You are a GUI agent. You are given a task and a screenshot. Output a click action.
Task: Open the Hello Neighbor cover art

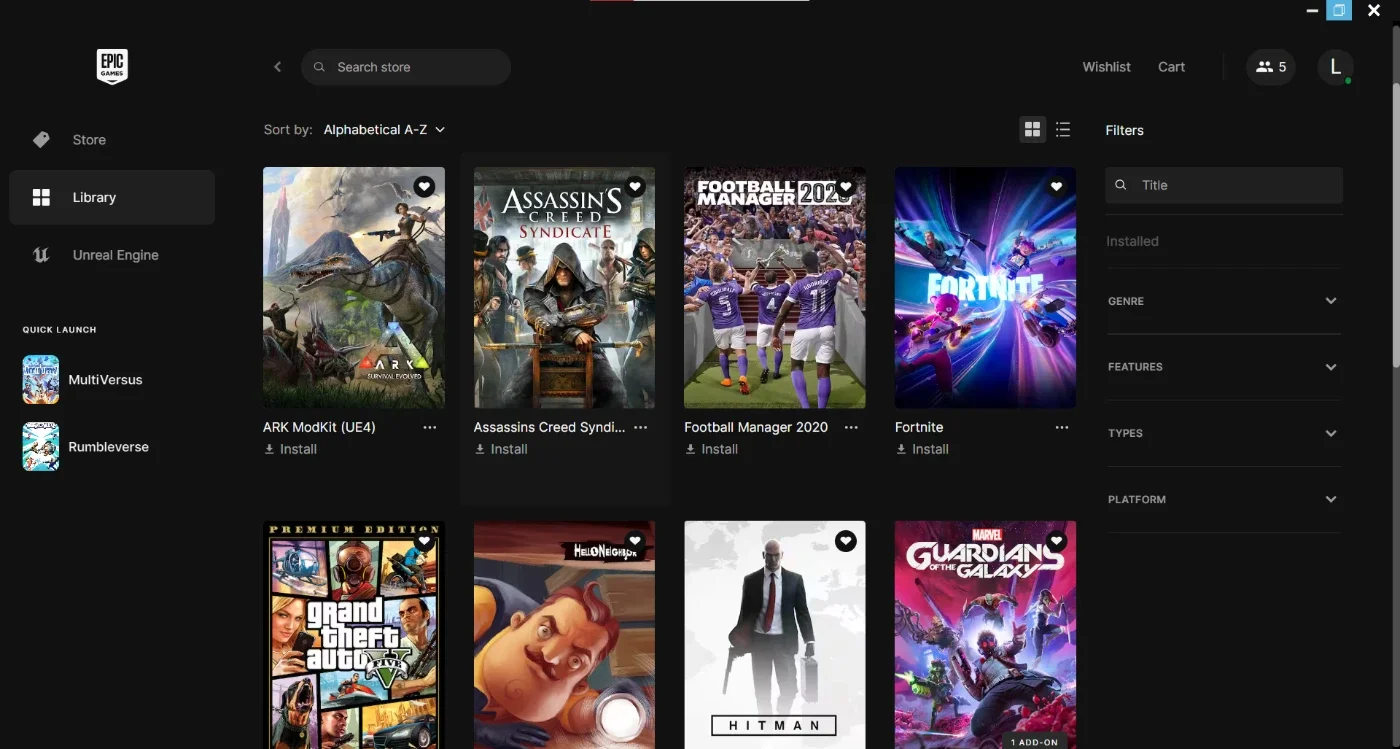pyautogui.click(x=565, y=635)
